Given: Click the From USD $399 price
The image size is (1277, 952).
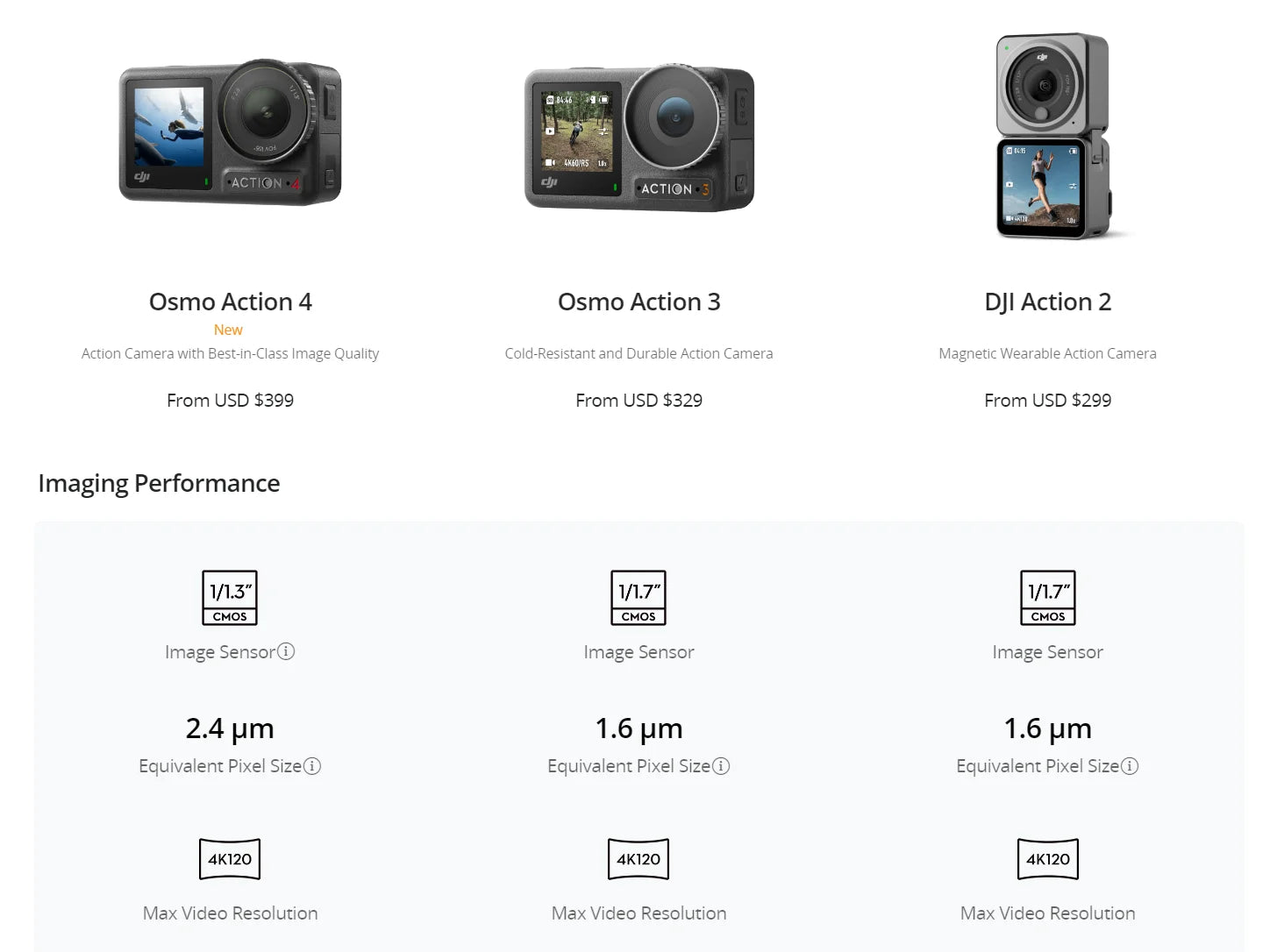Looking at the screenshot, I should [x=230, y=400].
